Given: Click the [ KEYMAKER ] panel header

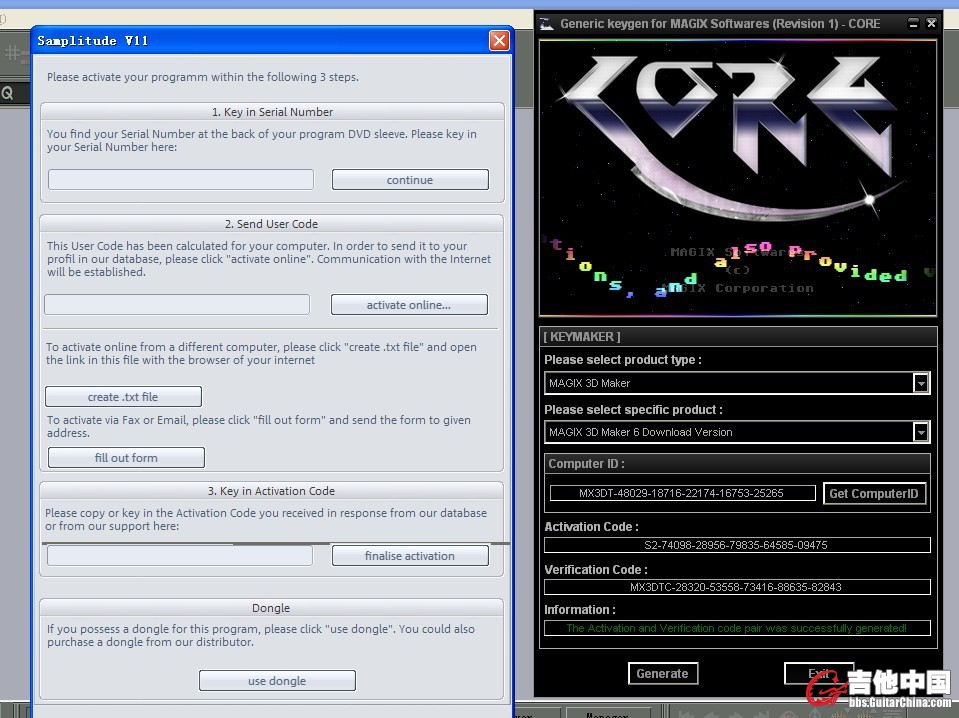Looking at the screenshot, I should pyautogui.click(x=738, y=336).
